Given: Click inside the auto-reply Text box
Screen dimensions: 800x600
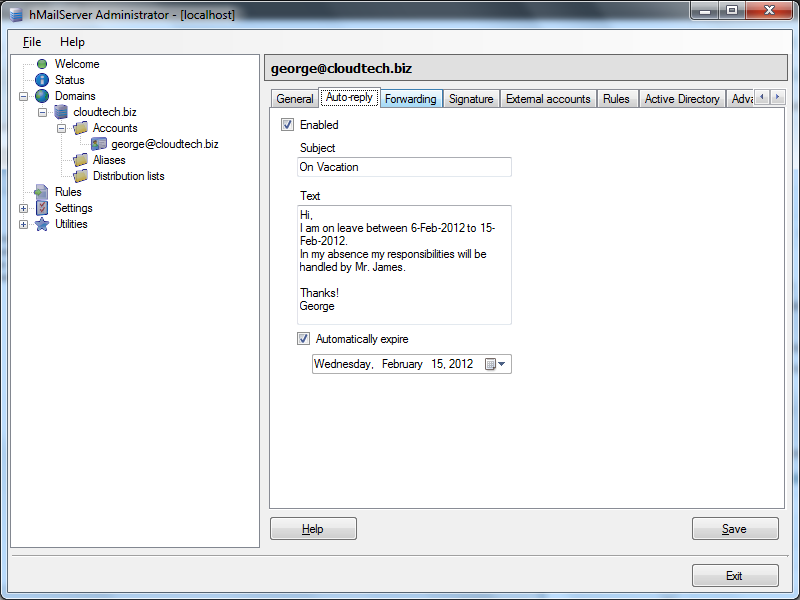Looking at the screenshot, I should (404, 265).
